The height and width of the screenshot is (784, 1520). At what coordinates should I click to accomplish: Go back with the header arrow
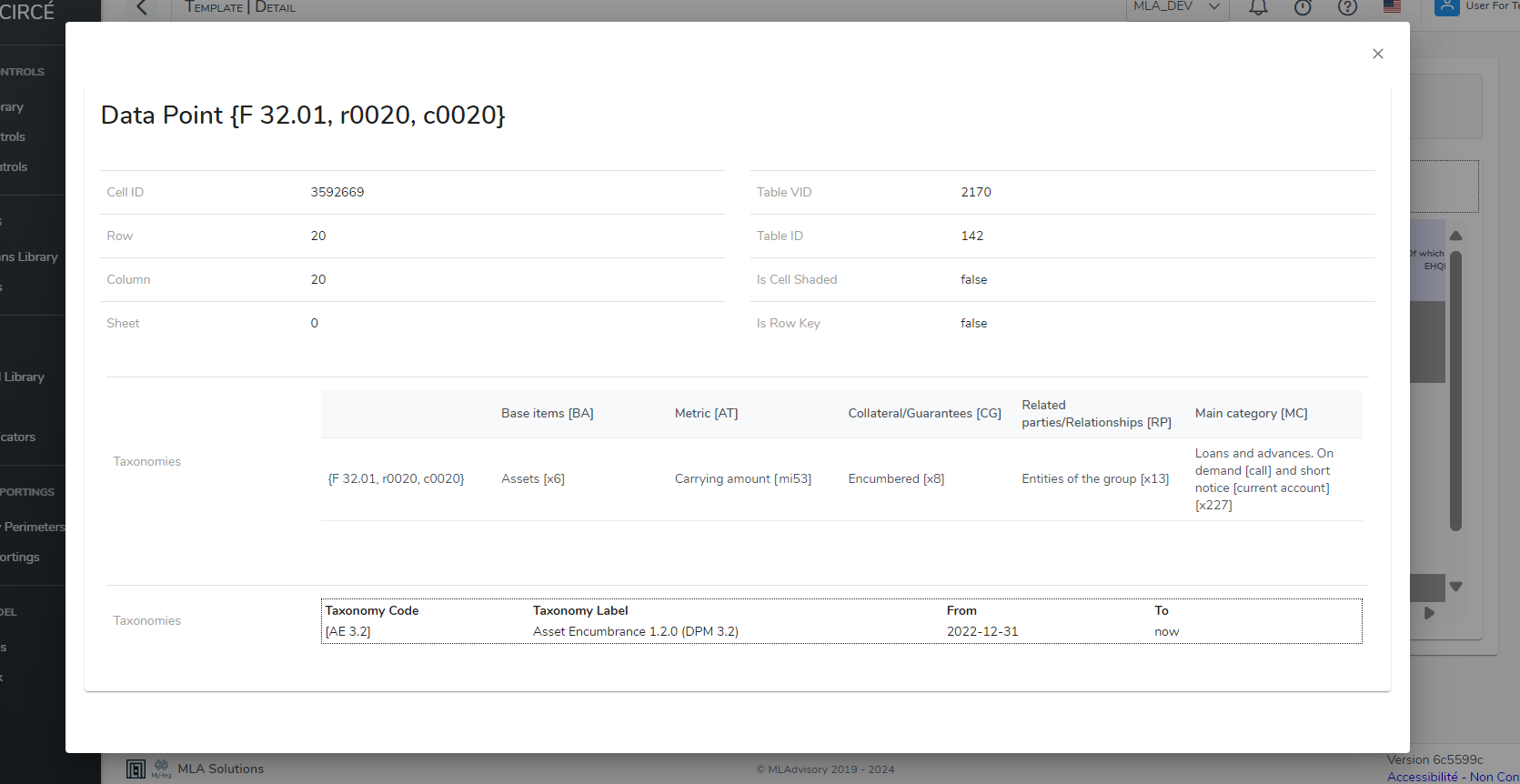141,7
